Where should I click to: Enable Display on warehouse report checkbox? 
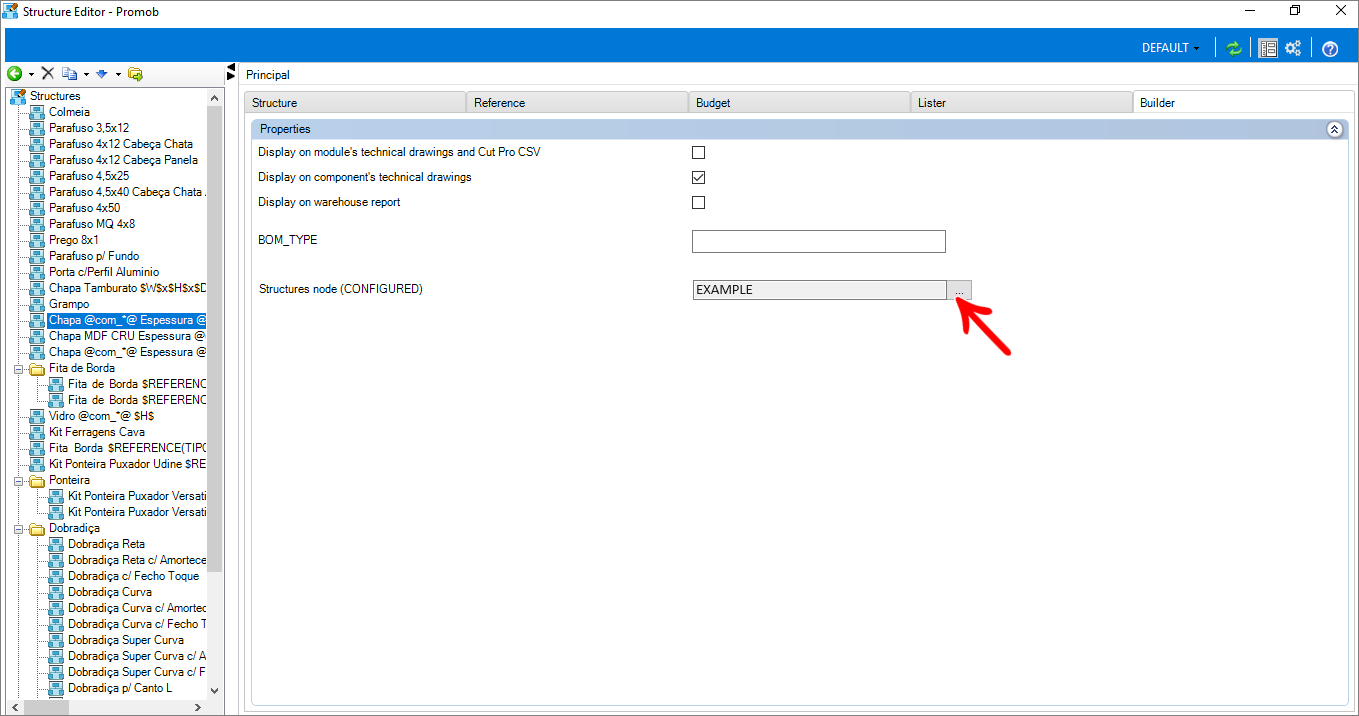point(699,203)
